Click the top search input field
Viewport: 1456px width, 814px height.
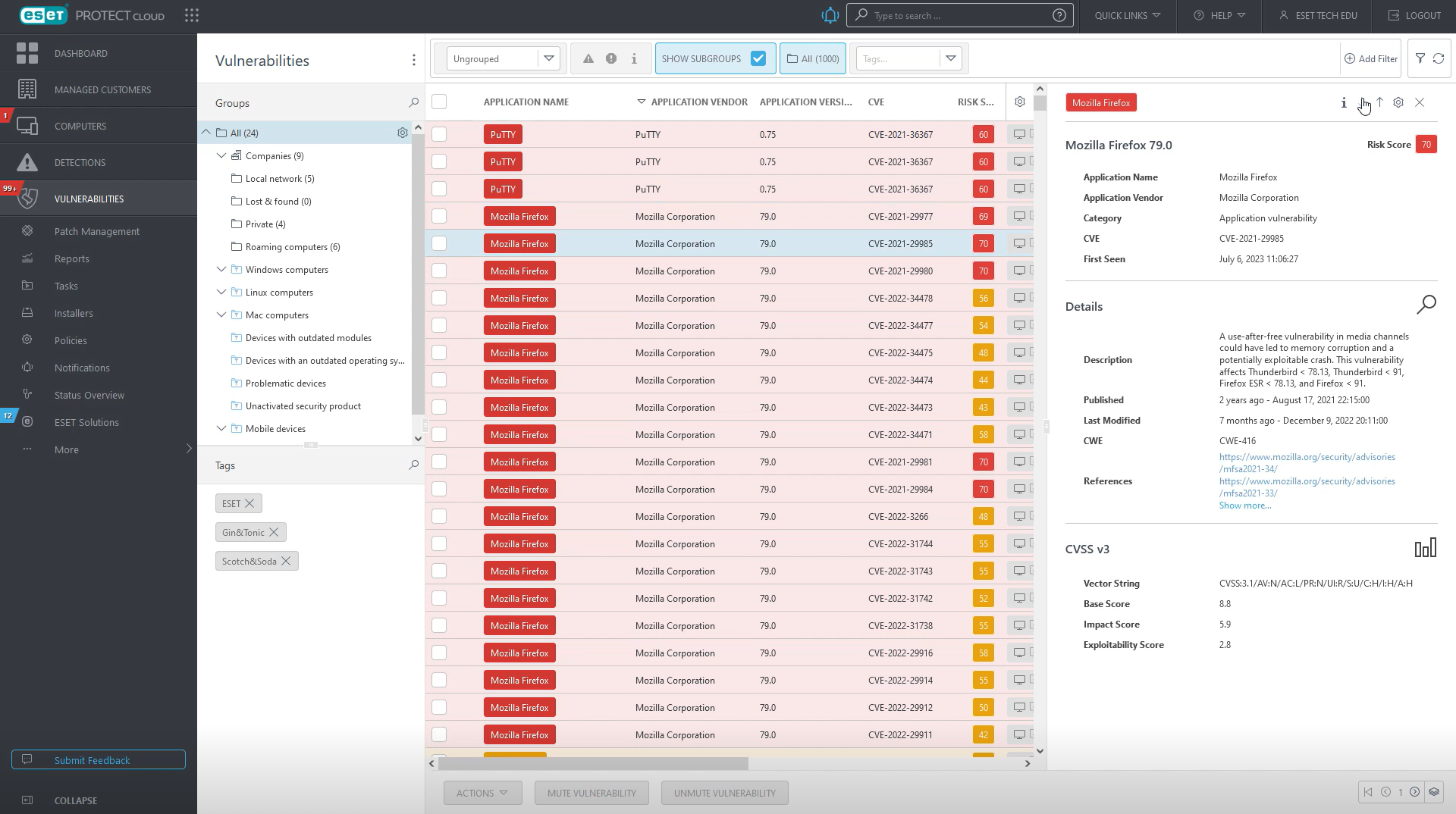point(958,15)
